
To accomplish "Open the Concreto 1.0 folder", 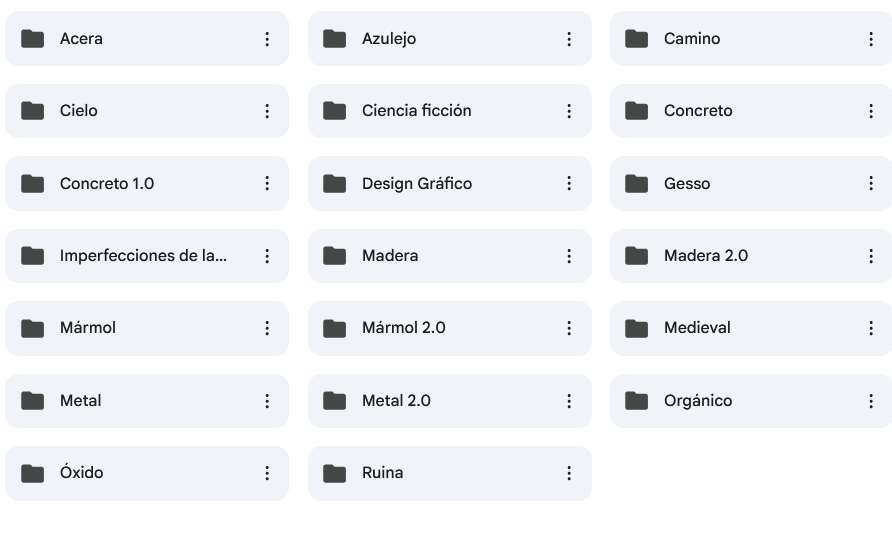I will pos(107,184).
